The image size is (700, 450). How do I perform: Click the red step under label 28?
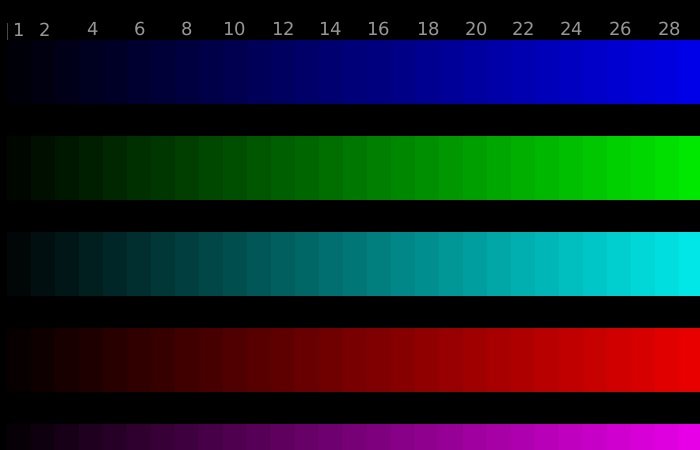[x=666, y=360]
